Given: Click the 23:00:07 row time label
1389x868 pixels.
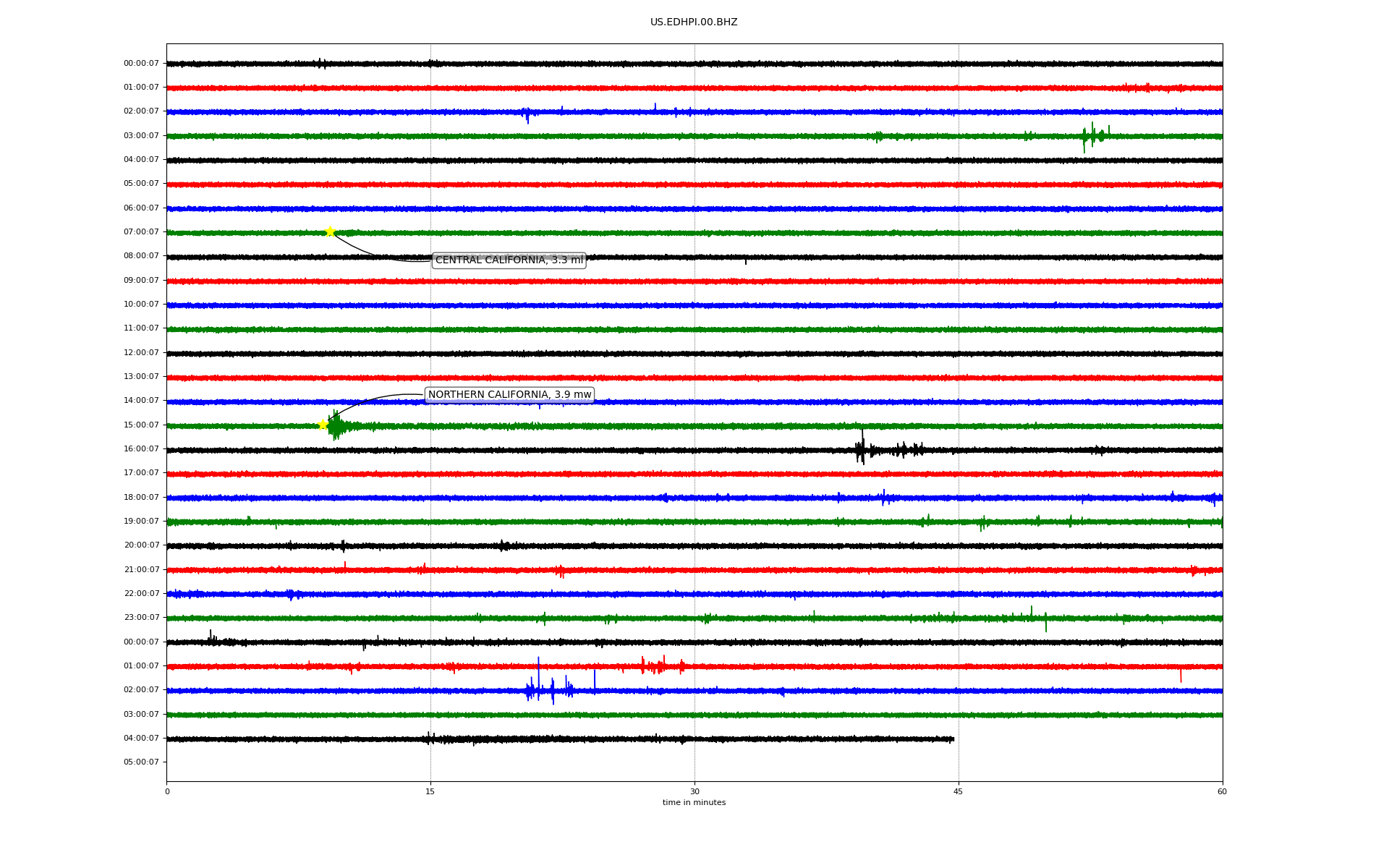Looking at the screenshot, I should pyautogui.click(x=141, y=618).
